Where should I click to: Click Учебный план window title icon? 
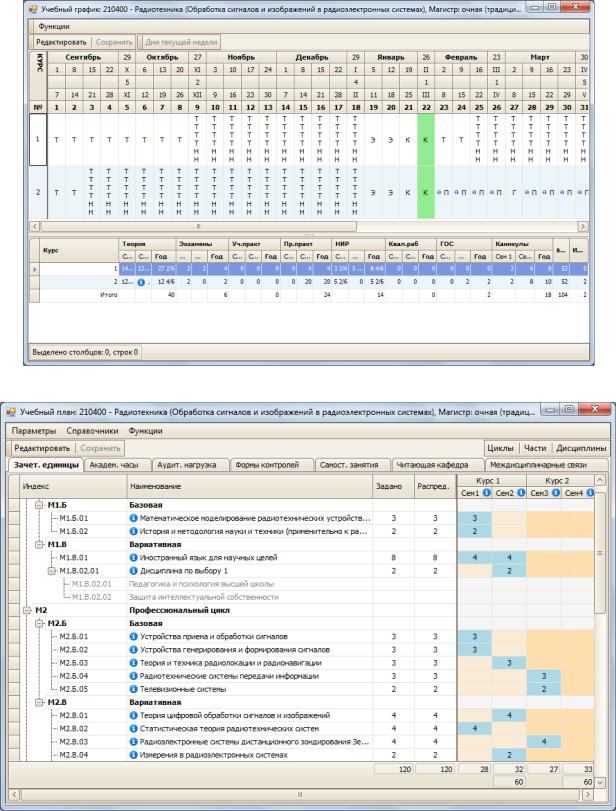tap(11, 412)
